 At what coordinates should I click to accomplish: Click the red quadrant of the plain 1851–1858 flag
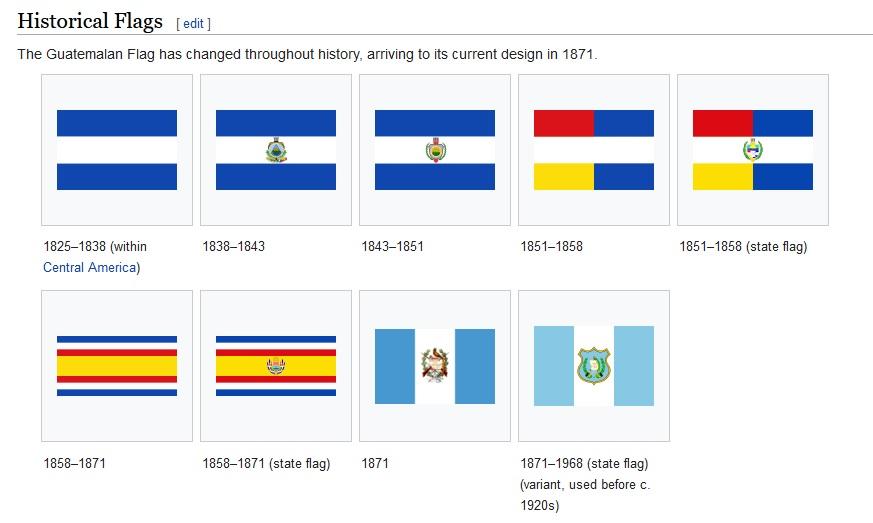point(564,123)
